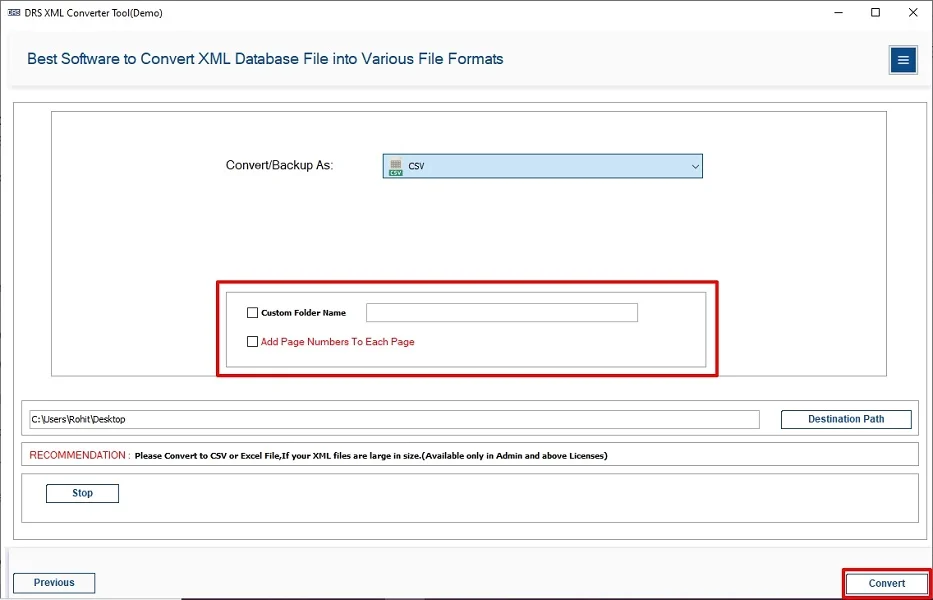Enable the Custom Folder Name checkbox

click(252, 313)
